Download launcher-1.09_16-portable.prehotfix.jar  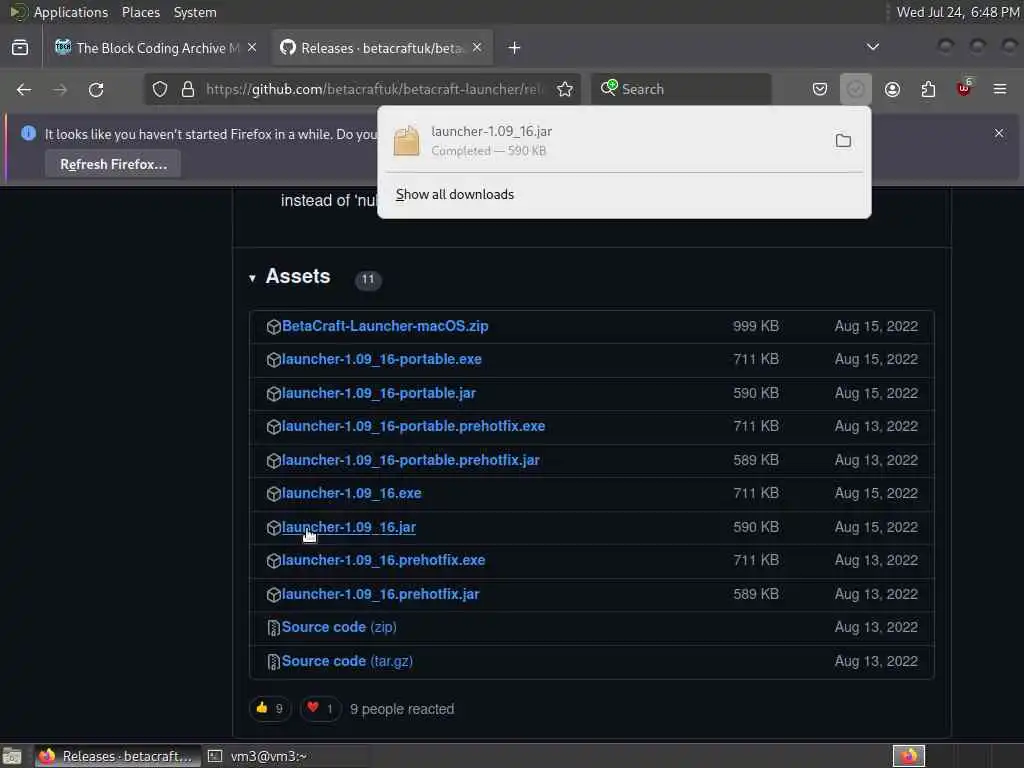coord(411,460)
